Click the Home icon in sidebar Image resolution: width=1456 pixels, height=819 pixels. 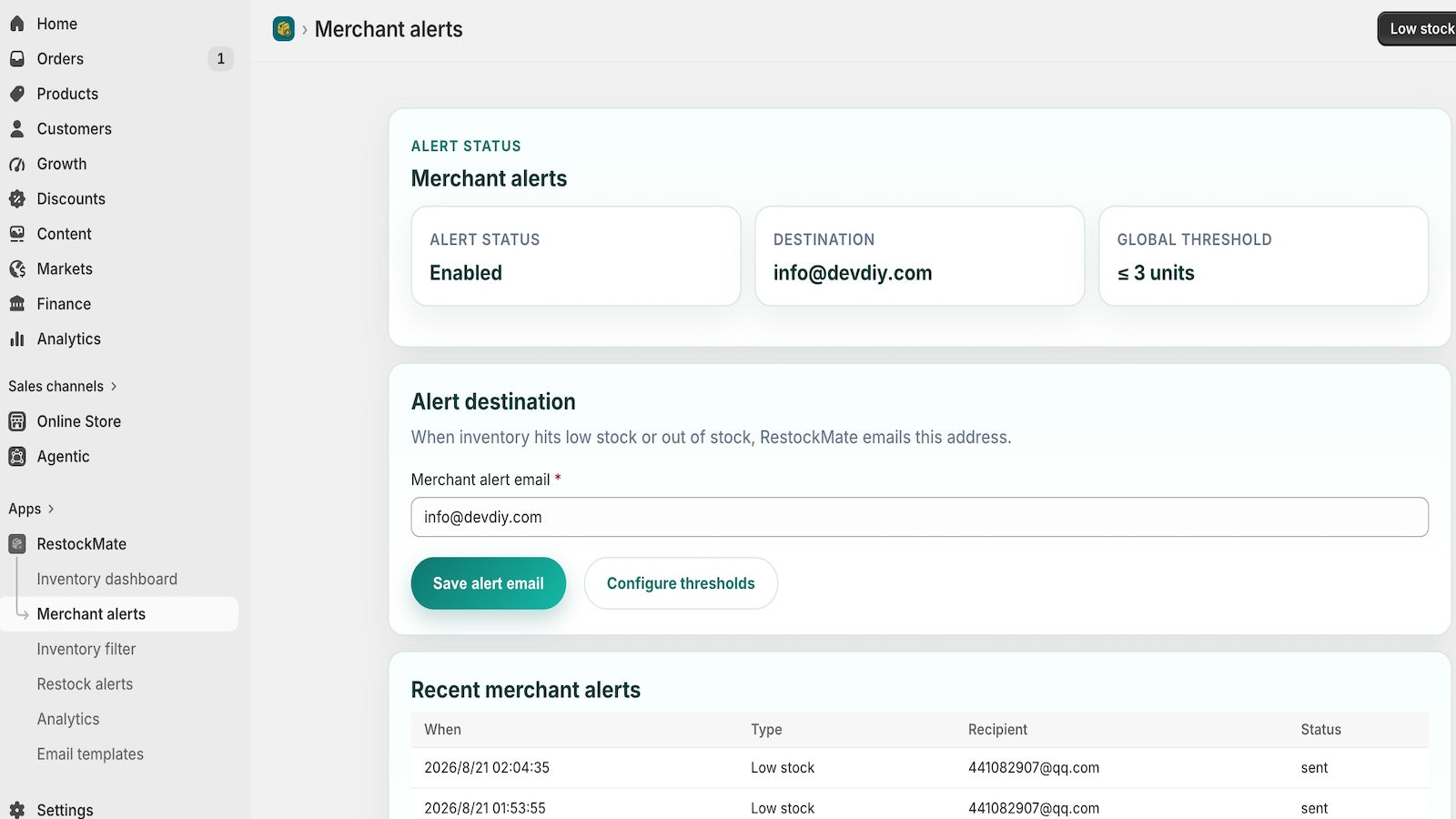17,24
